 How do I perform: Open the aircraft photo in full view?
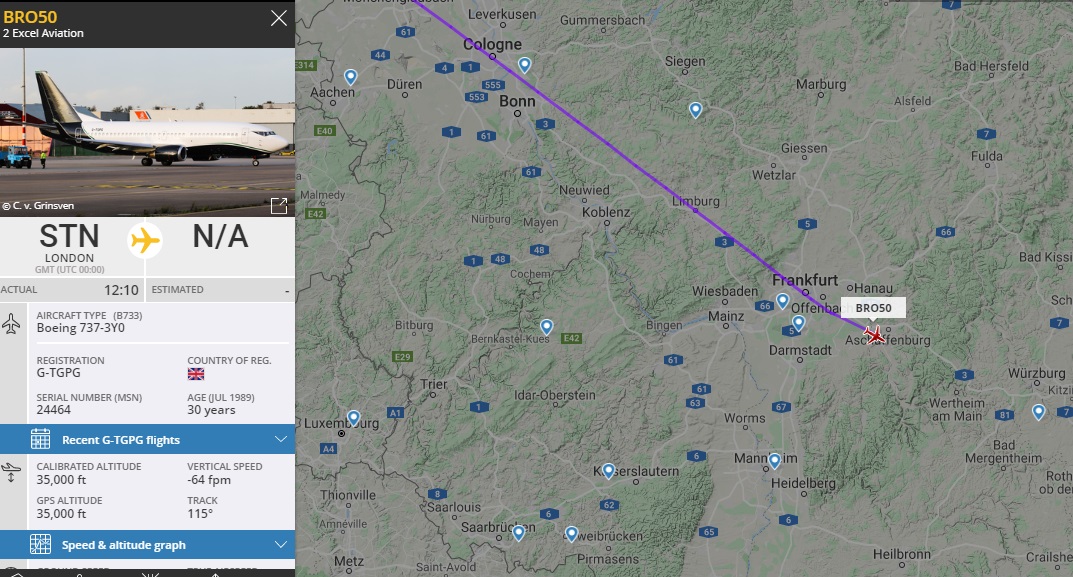(279, 205)
